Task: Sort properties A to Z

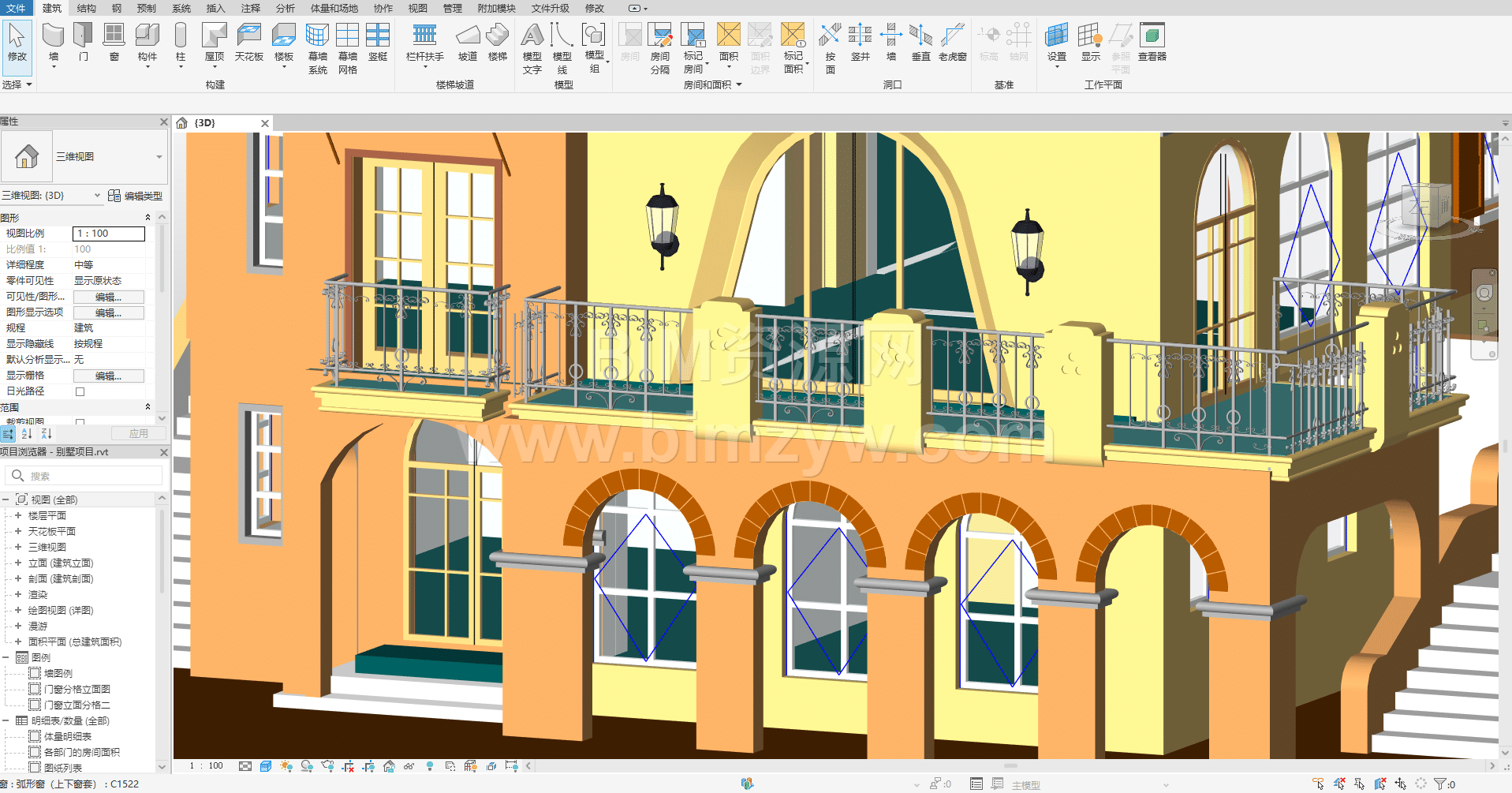Action: (x=27, y=434)
